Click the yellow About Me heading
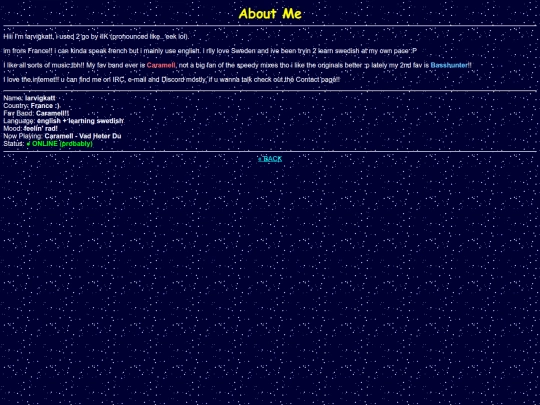 pyautogui.click(x=270, y=14)
